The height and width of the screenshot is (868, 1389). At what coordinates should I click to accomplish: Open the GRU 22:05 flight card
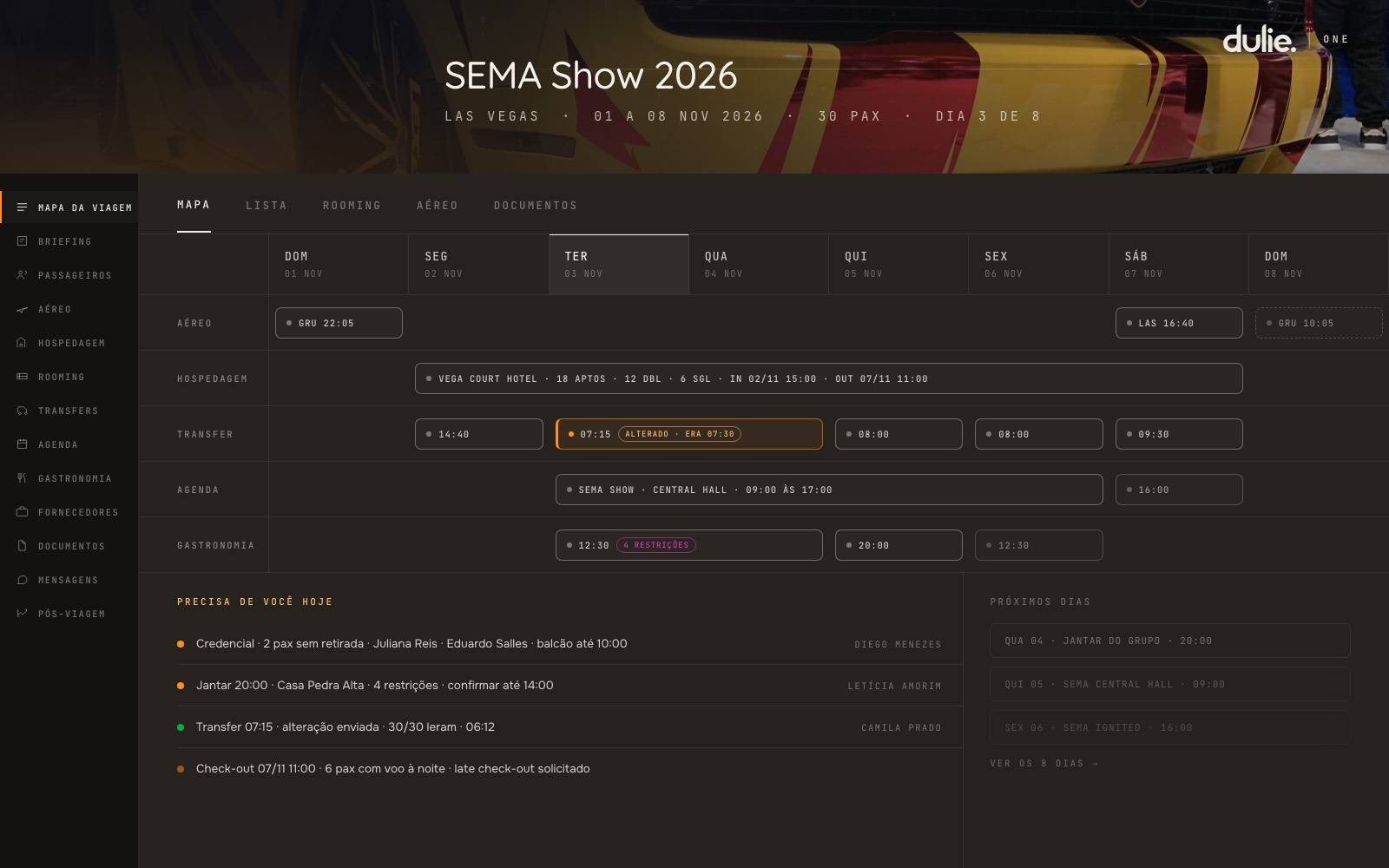(339, 323)
